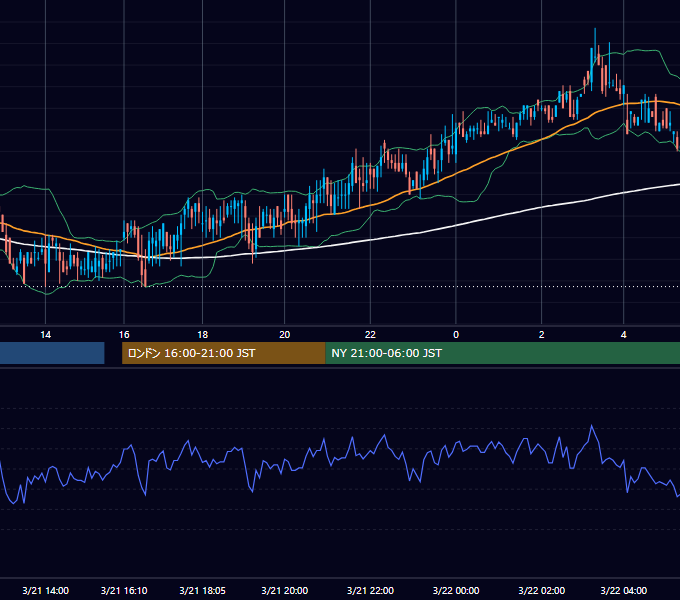Screen dimensions: 680x600
Task: Click the 3/22 04:00 date label
Action: (624, 590)
